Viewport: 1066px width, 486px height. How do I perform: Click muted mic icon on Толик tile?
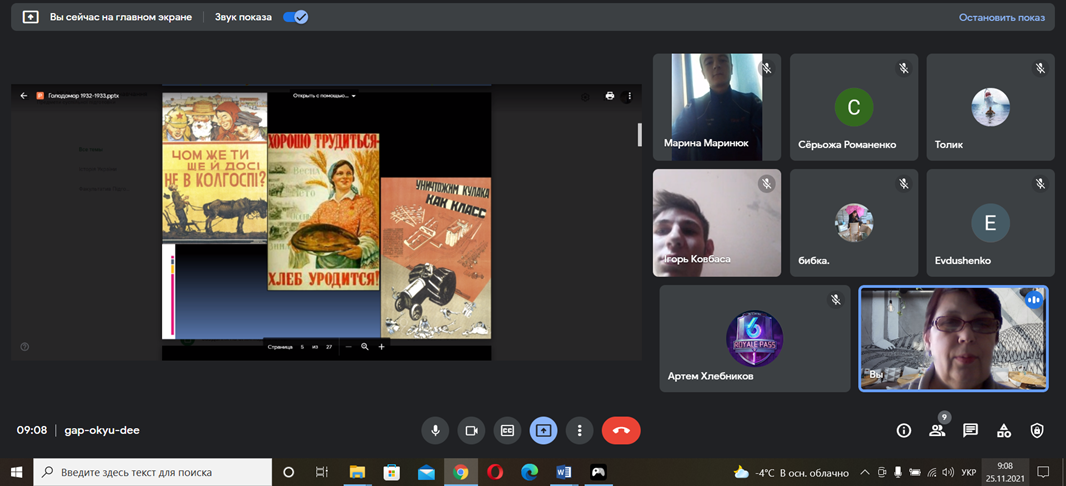1040,68
